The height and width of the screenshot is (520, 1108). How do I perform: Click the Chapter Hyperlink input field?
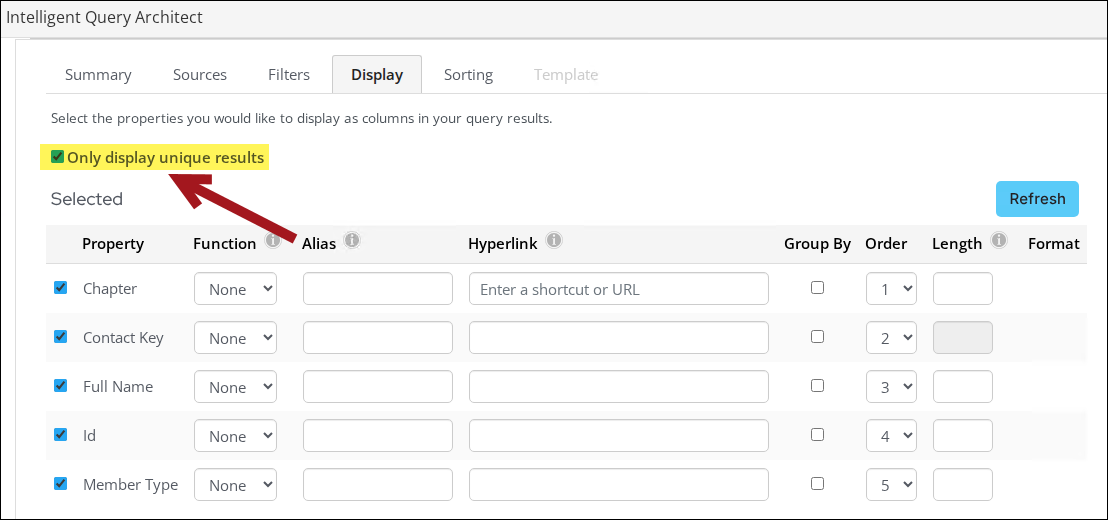[618, 289]
